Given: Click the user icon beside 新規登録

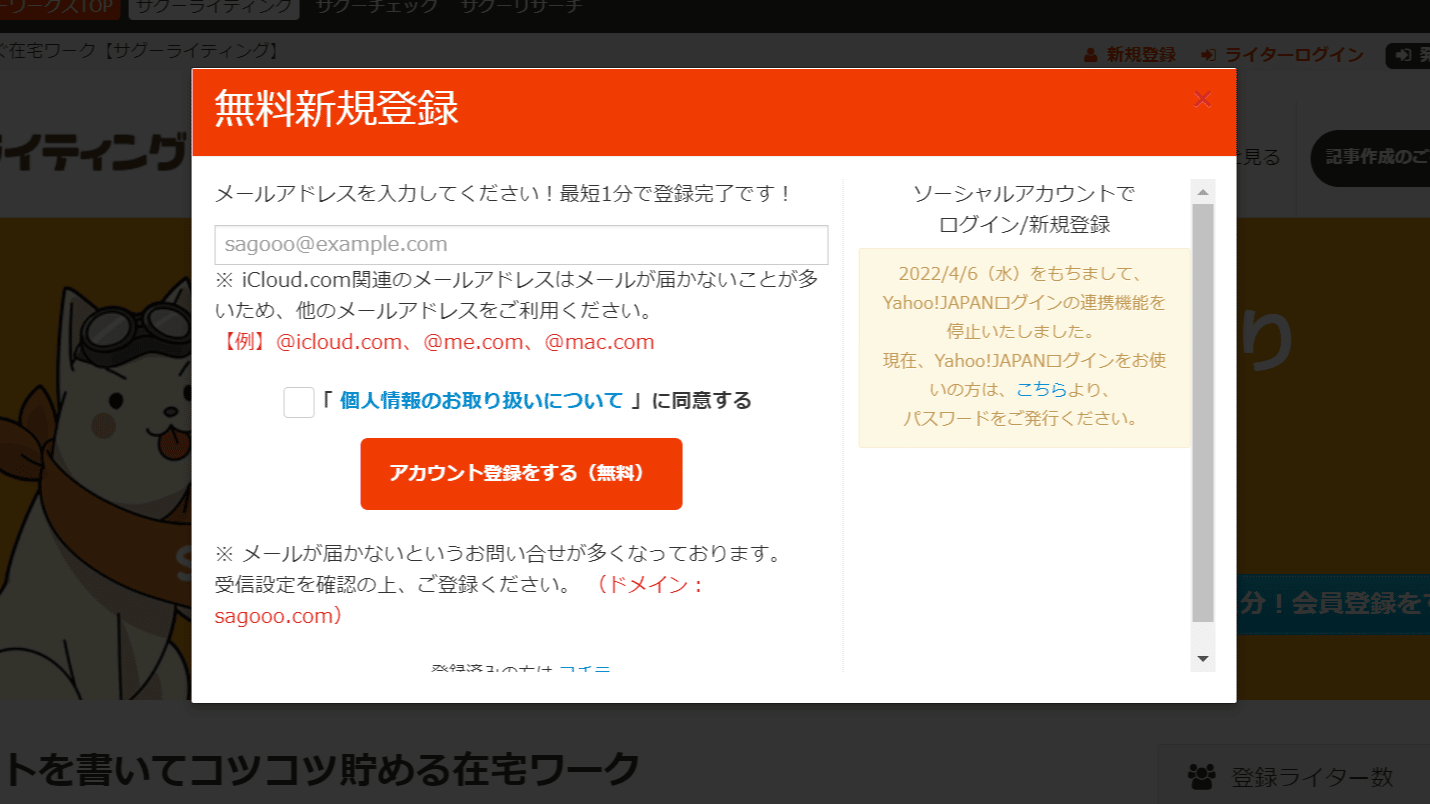Looking at the screenshot, I should point(1091,55).
